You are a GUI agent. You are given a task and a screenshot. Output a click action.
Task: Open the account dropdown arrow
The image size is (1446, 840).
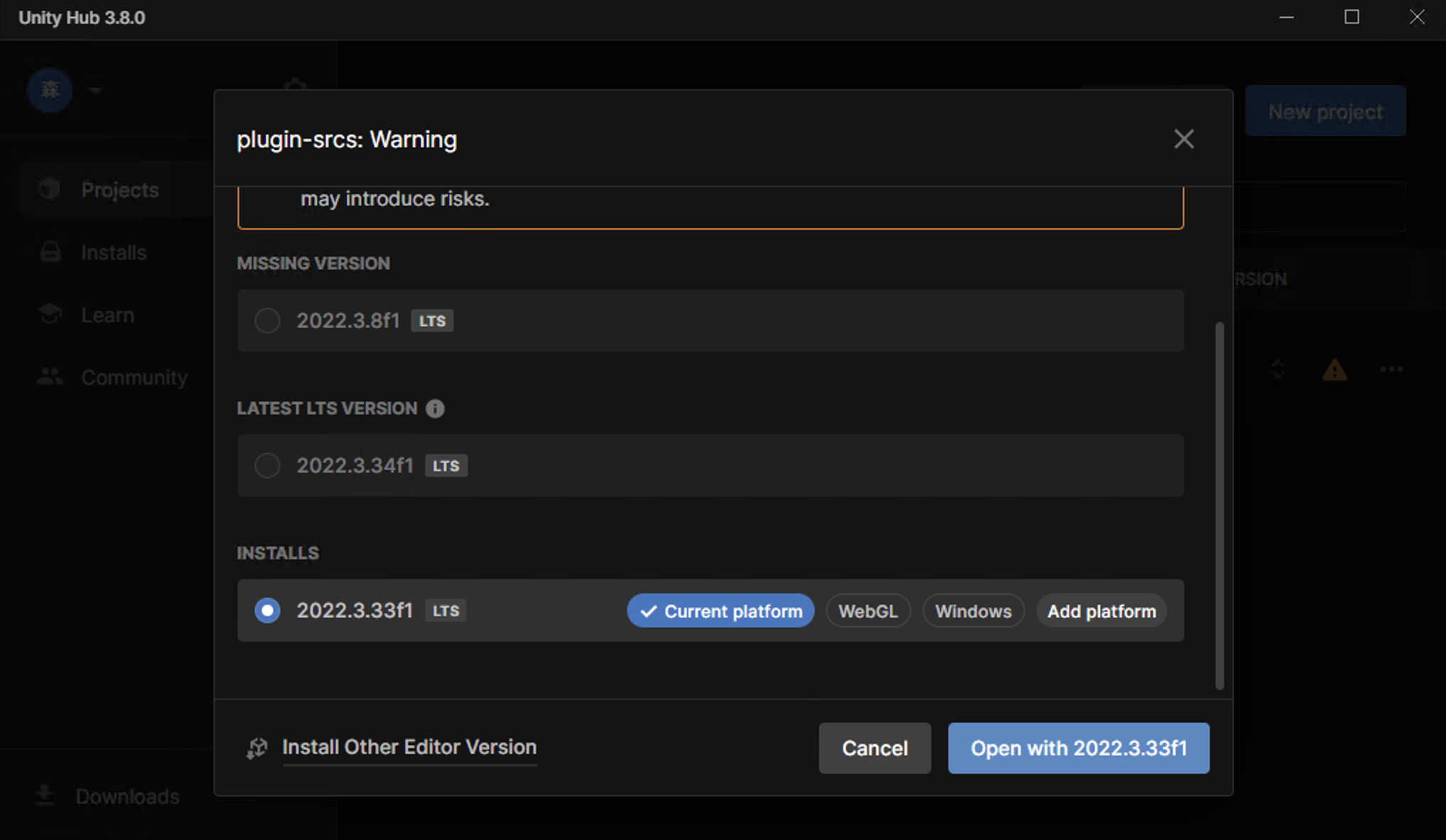[95, 90]
